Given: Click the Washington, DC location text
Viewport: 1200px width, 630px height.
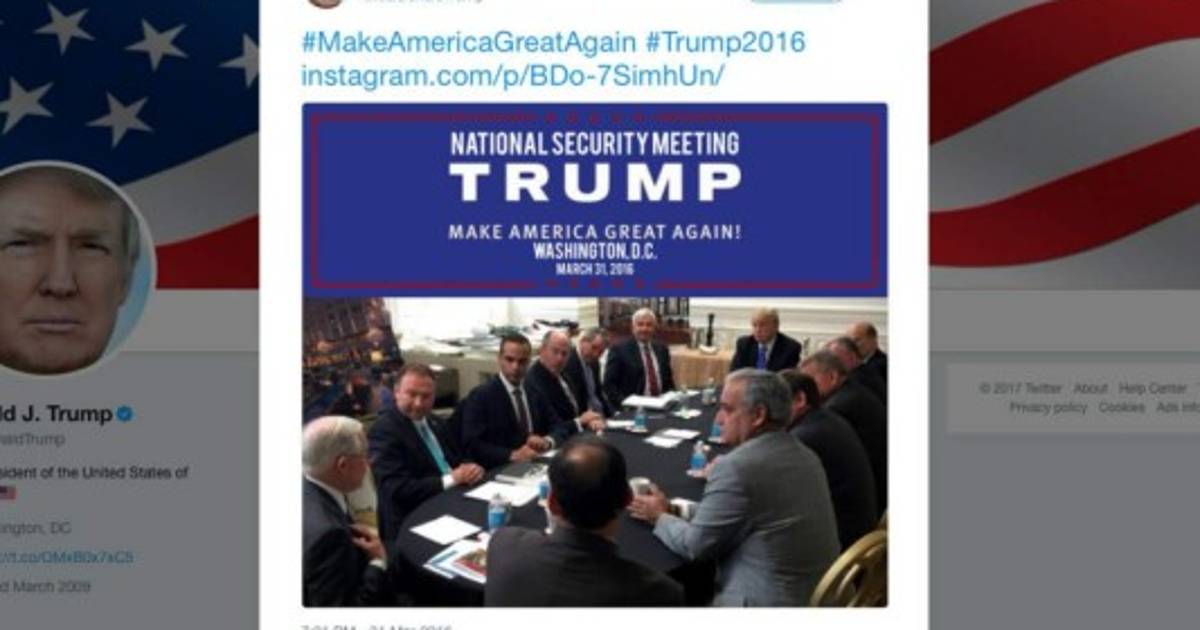Looking at the screenshot, I should 36,528.
